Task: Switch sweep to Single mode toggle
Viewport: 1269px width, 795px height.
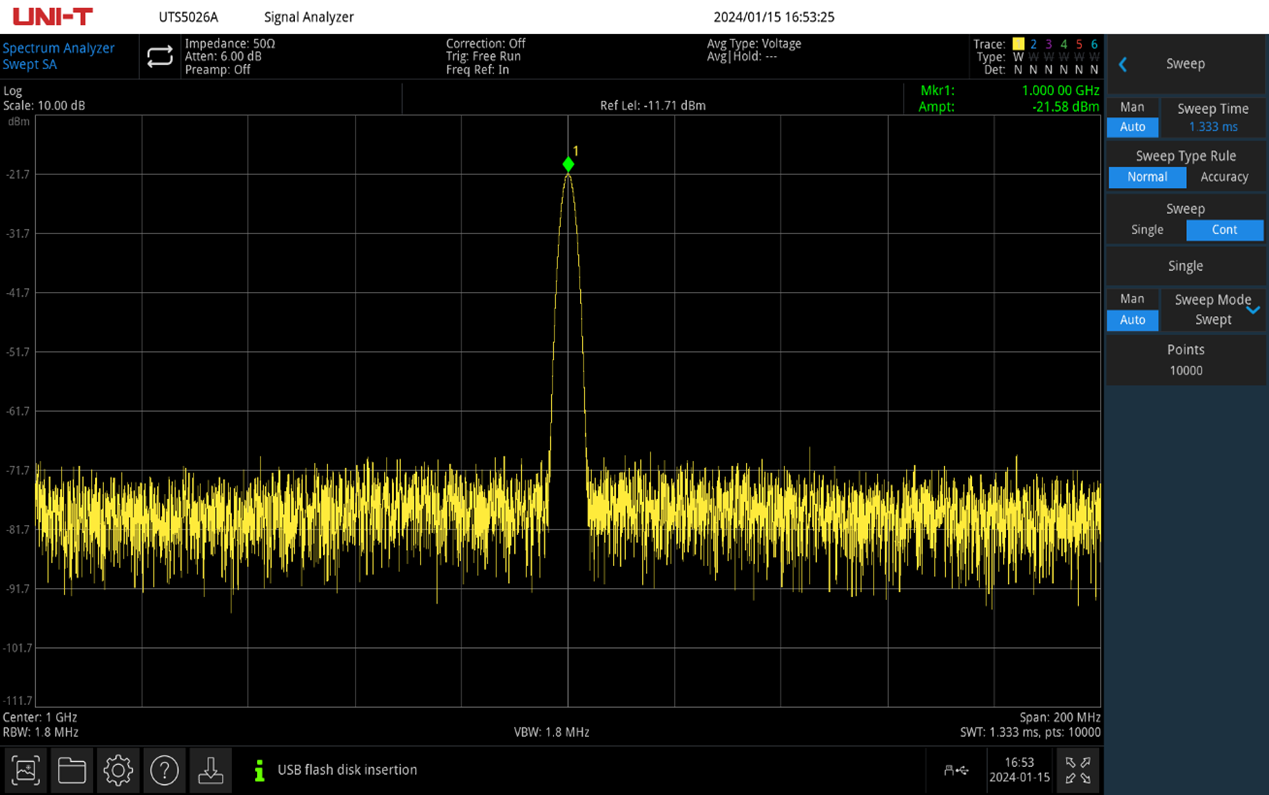Action: (1147, 230)
